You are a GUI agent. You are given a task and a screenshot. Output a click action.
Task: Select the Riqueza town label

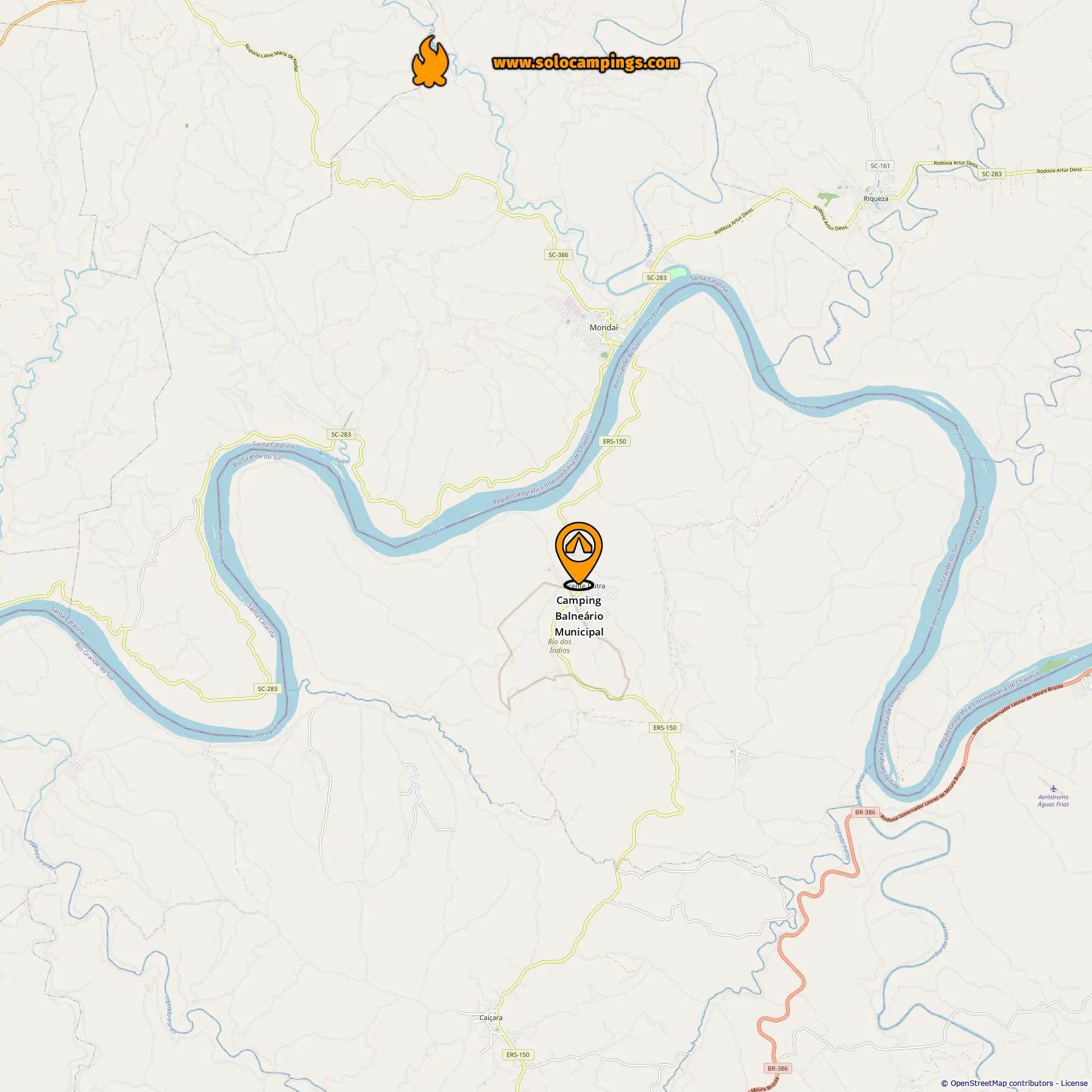coord(876,199)
